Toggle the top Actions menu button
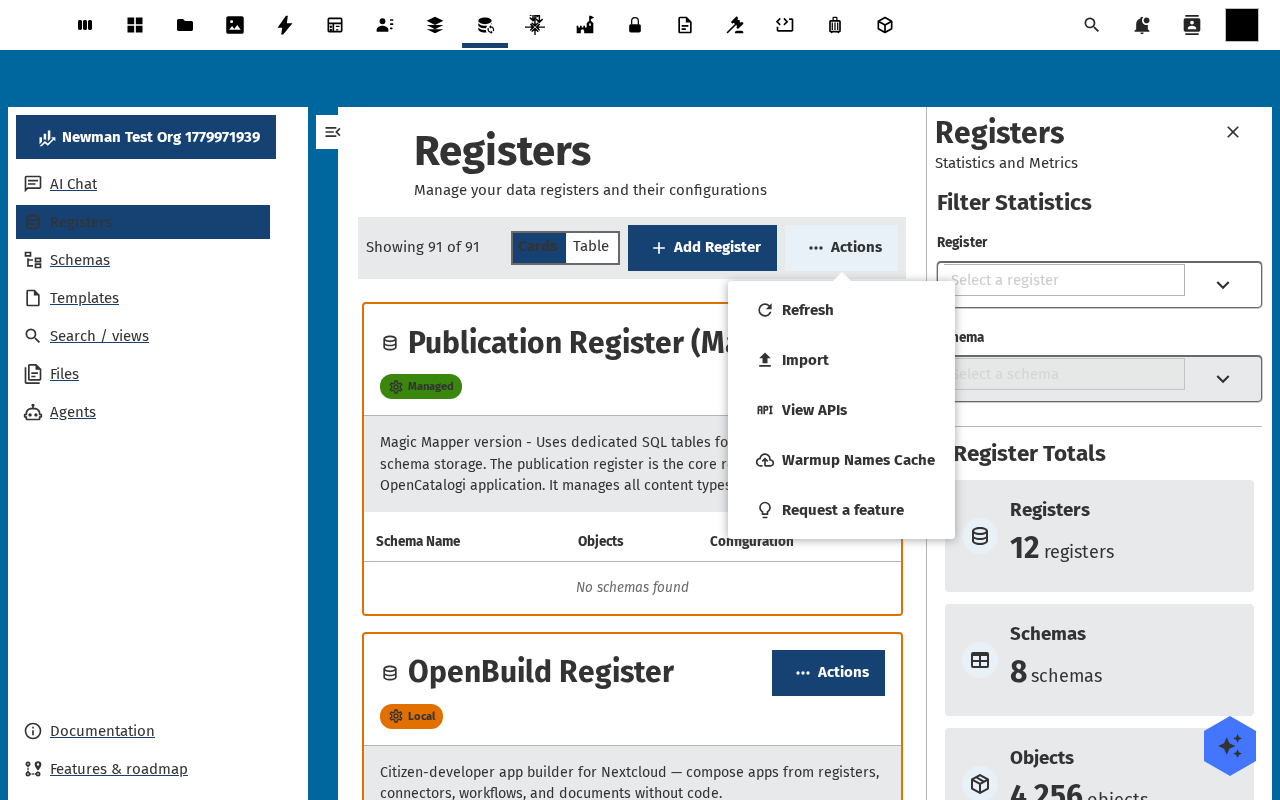 (x=842, y=248)
